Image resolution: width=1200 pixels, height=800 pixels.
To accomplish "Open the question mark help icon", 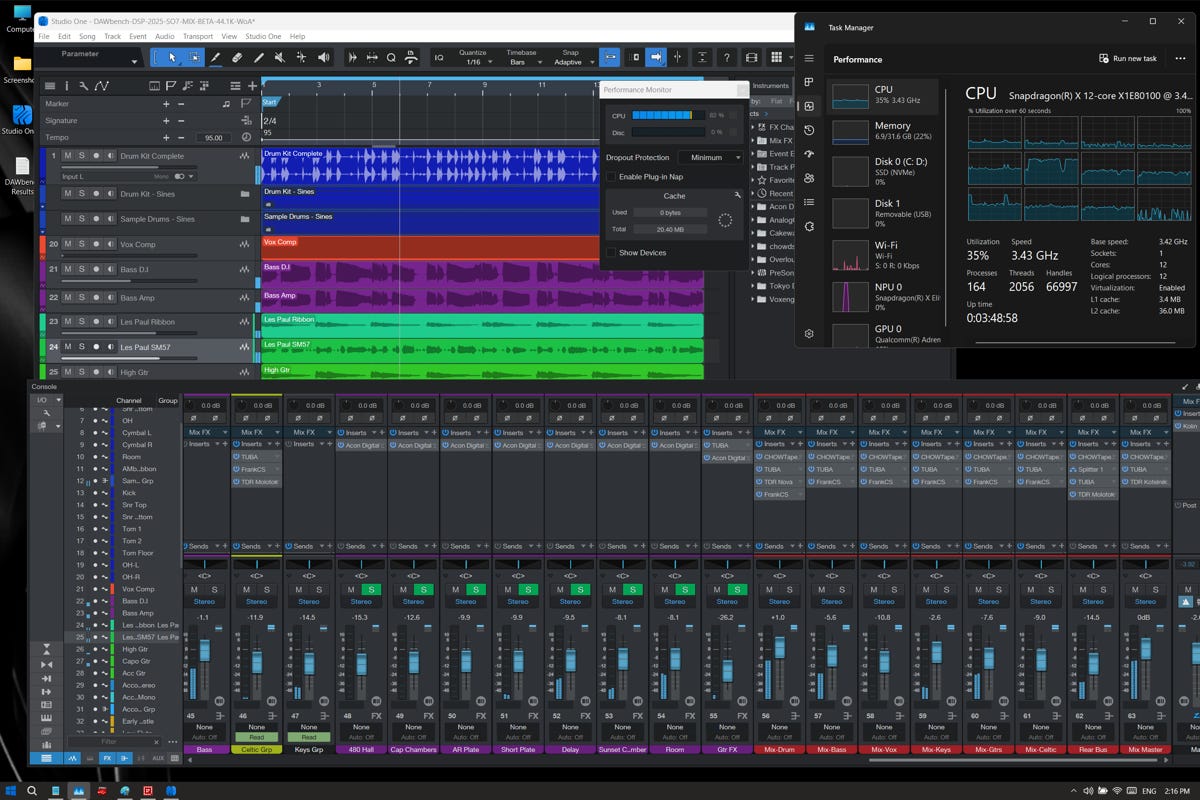I will coord(727,58).
